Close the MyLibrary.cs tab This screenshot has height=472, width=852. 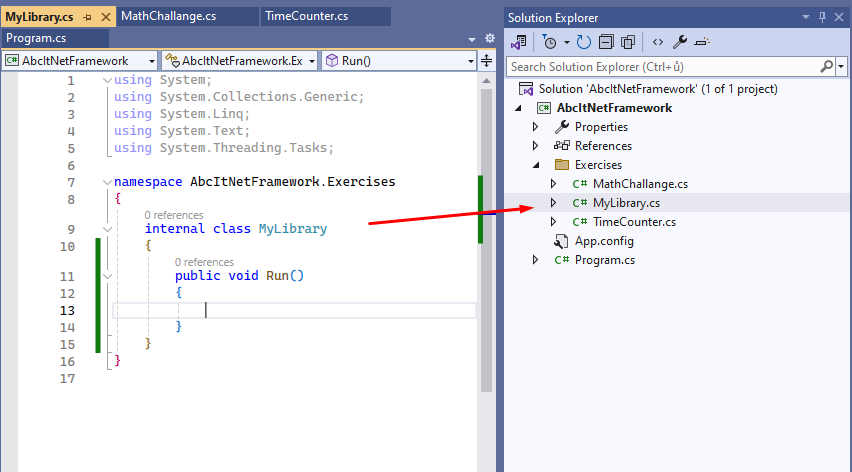[103, 17]
